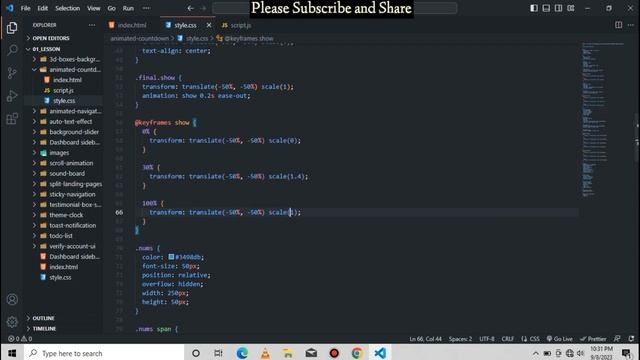Image resolution: width=640 pixels, height=360 pixels.
Task: Click the Prettier status bar item
Action: [x=593, y=339]
